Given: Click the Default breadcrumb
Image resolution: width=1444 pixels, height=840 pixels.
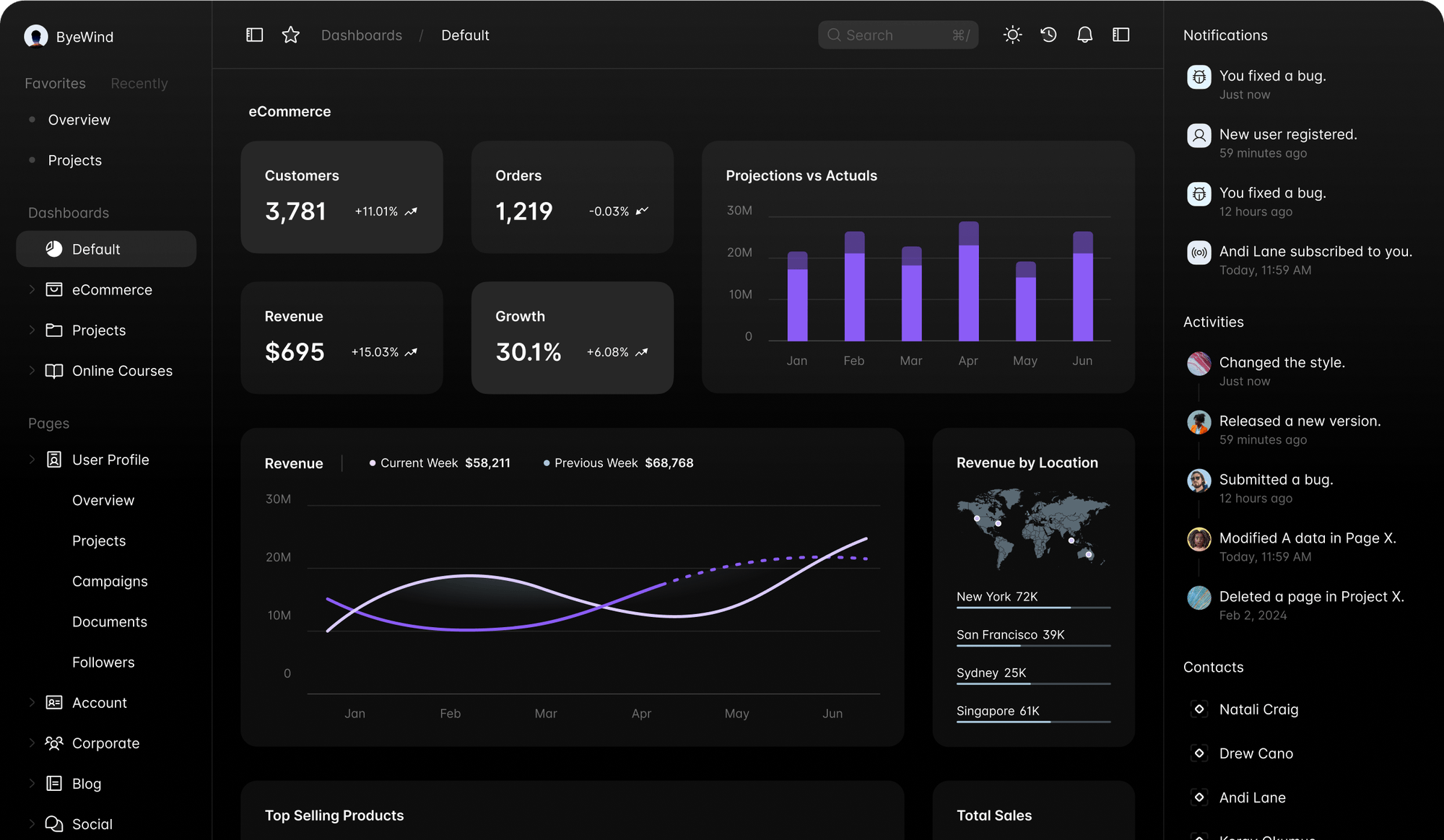Looking at the screenshot, I should click(x=465, y=35).
